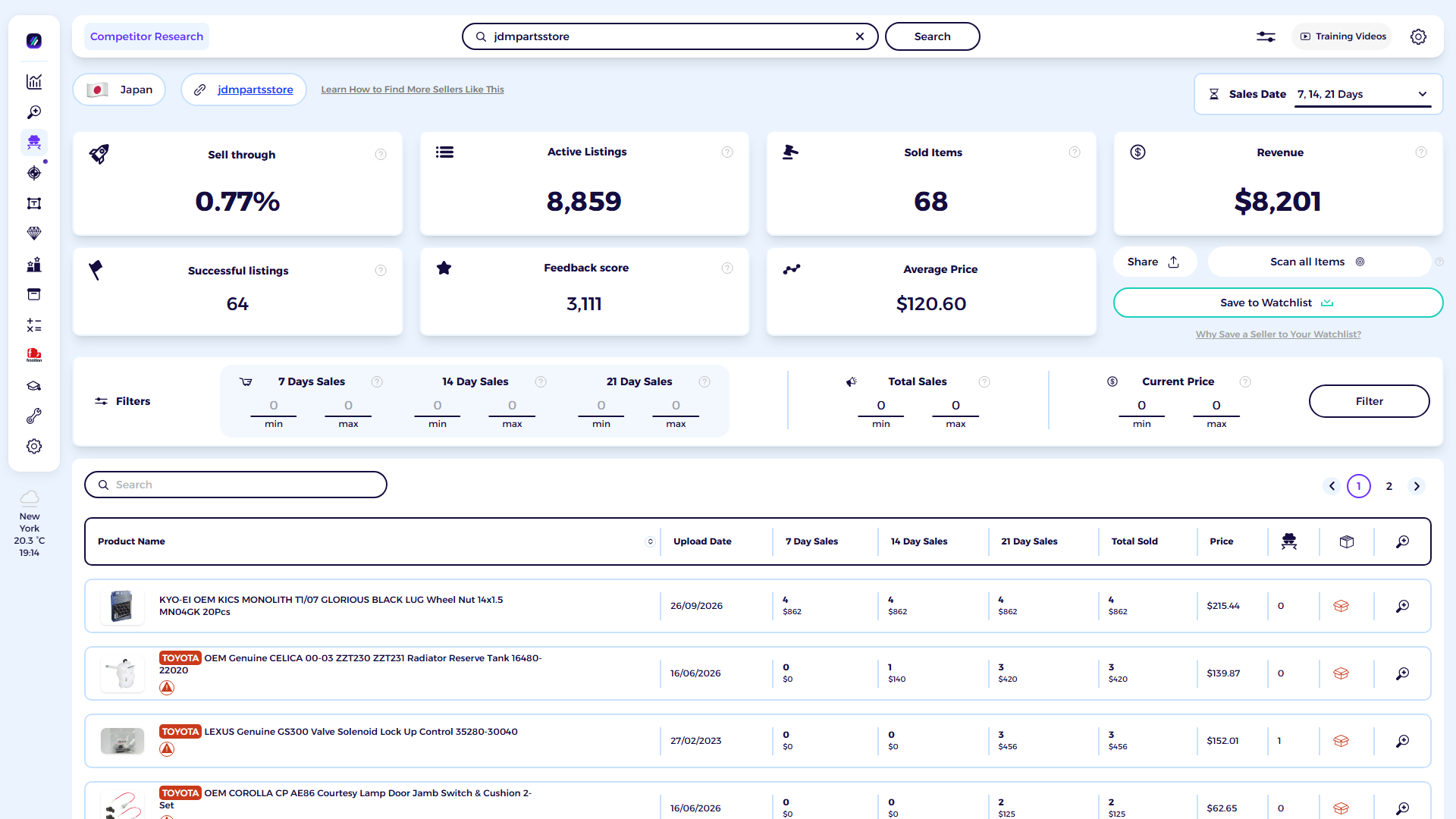1456x819 pixels.
Task: Select page 1 of results
Action: pos(1359,486)
